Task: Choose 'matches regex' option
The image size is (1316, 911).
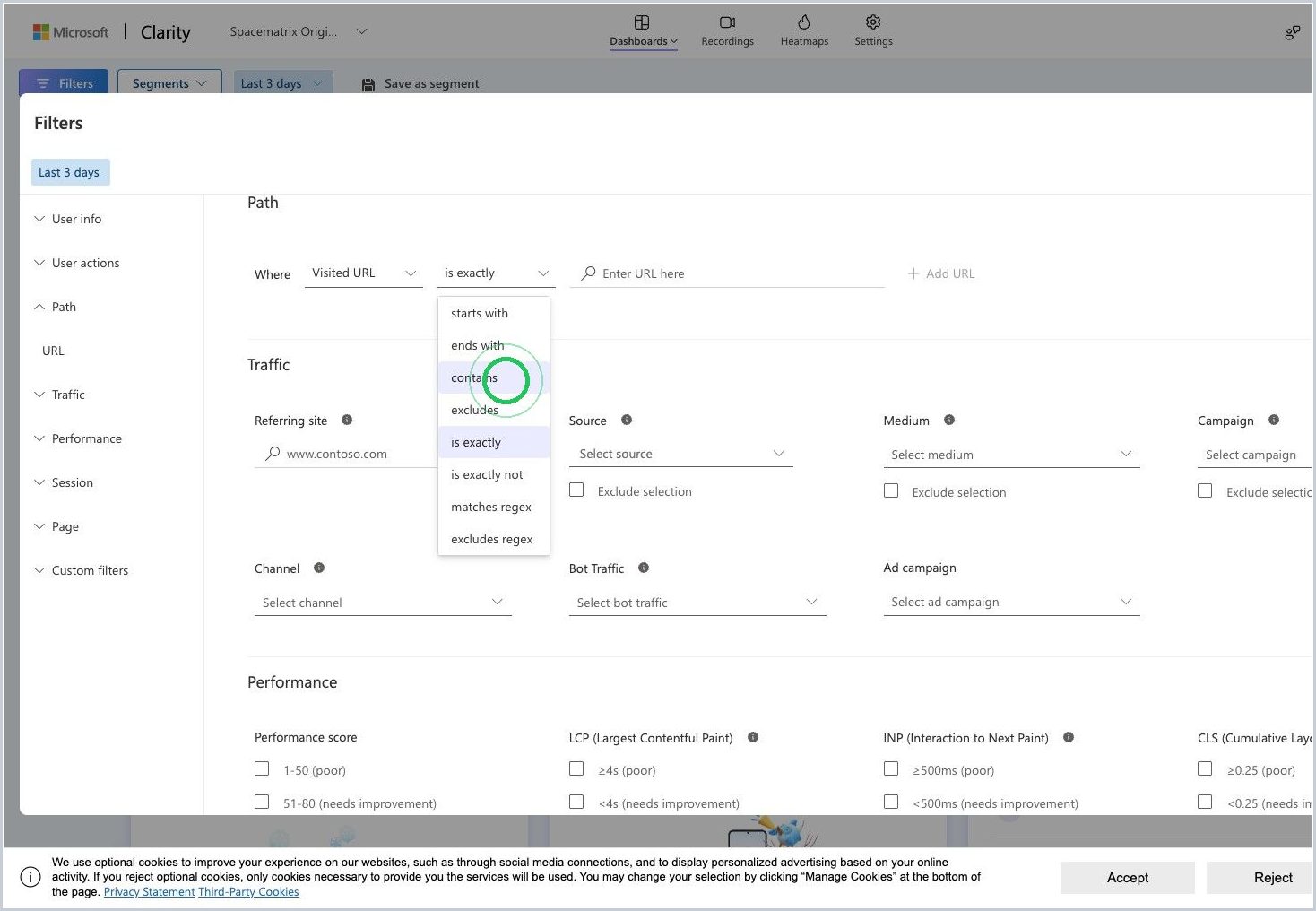Action: pyautogui.click(x=494, y=507)
